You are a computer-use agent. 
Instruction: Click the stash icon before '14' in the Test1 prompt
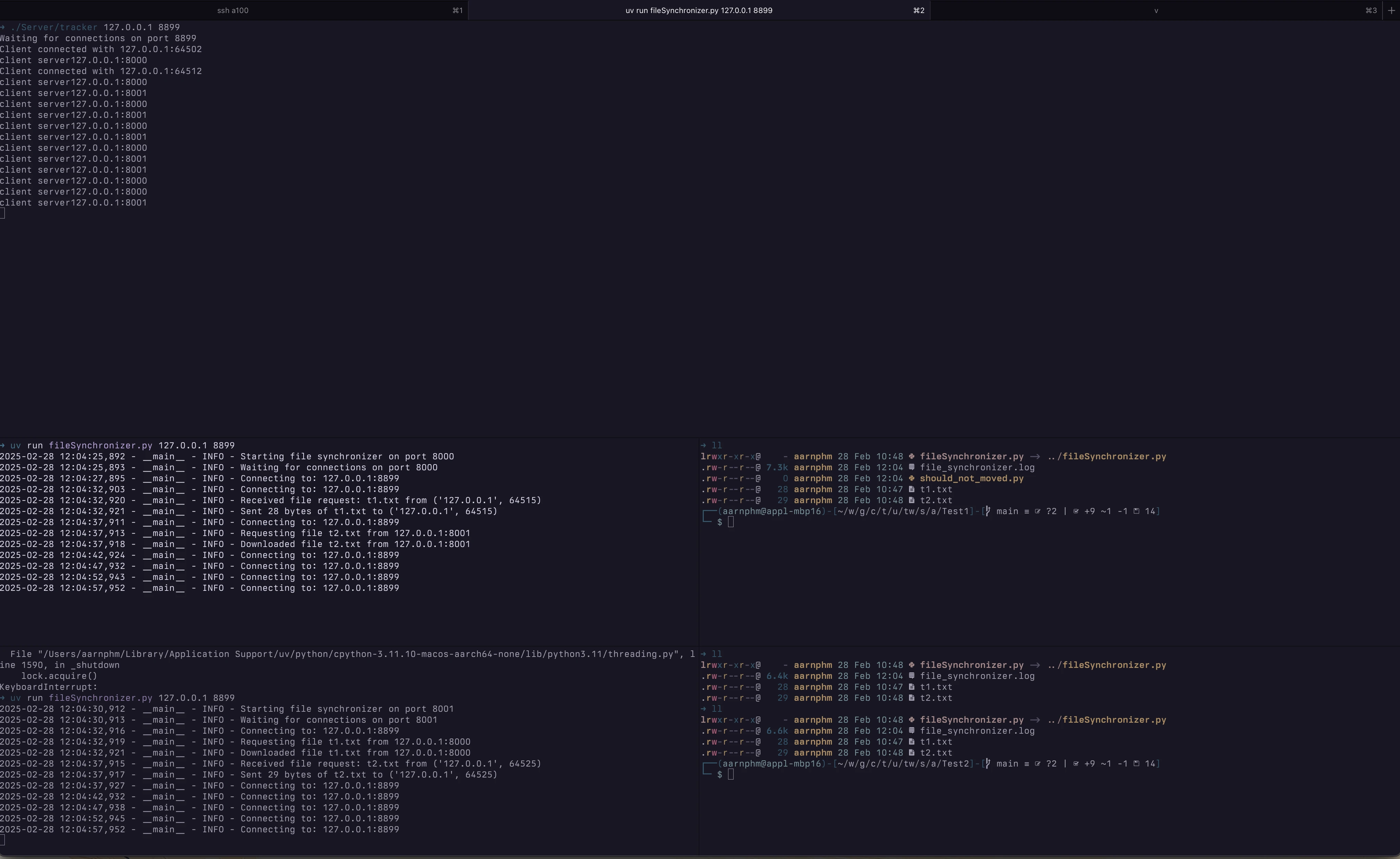pos(1137,511)
